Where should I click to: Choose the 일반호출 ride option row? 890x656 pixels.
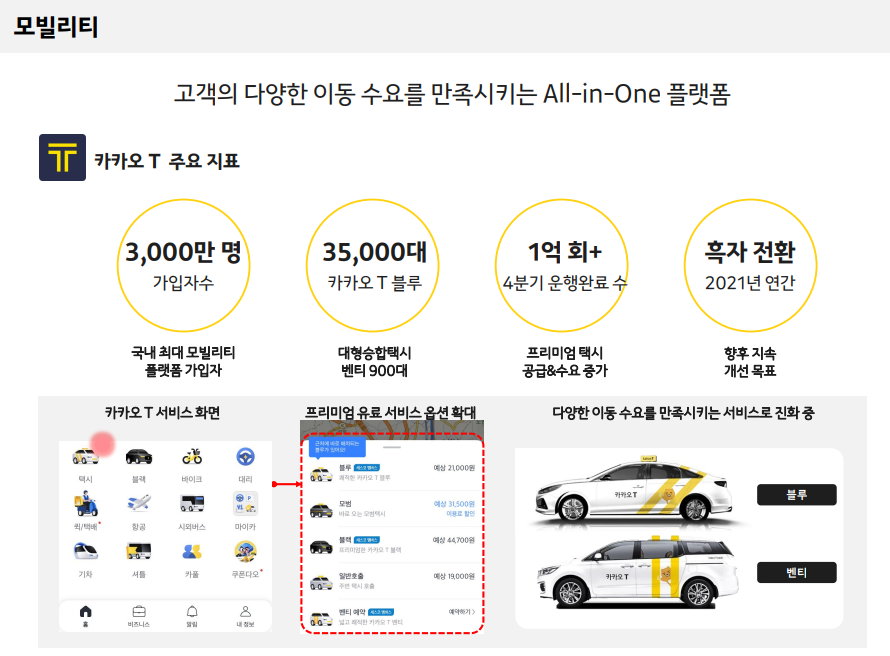(x=392, y=581)
